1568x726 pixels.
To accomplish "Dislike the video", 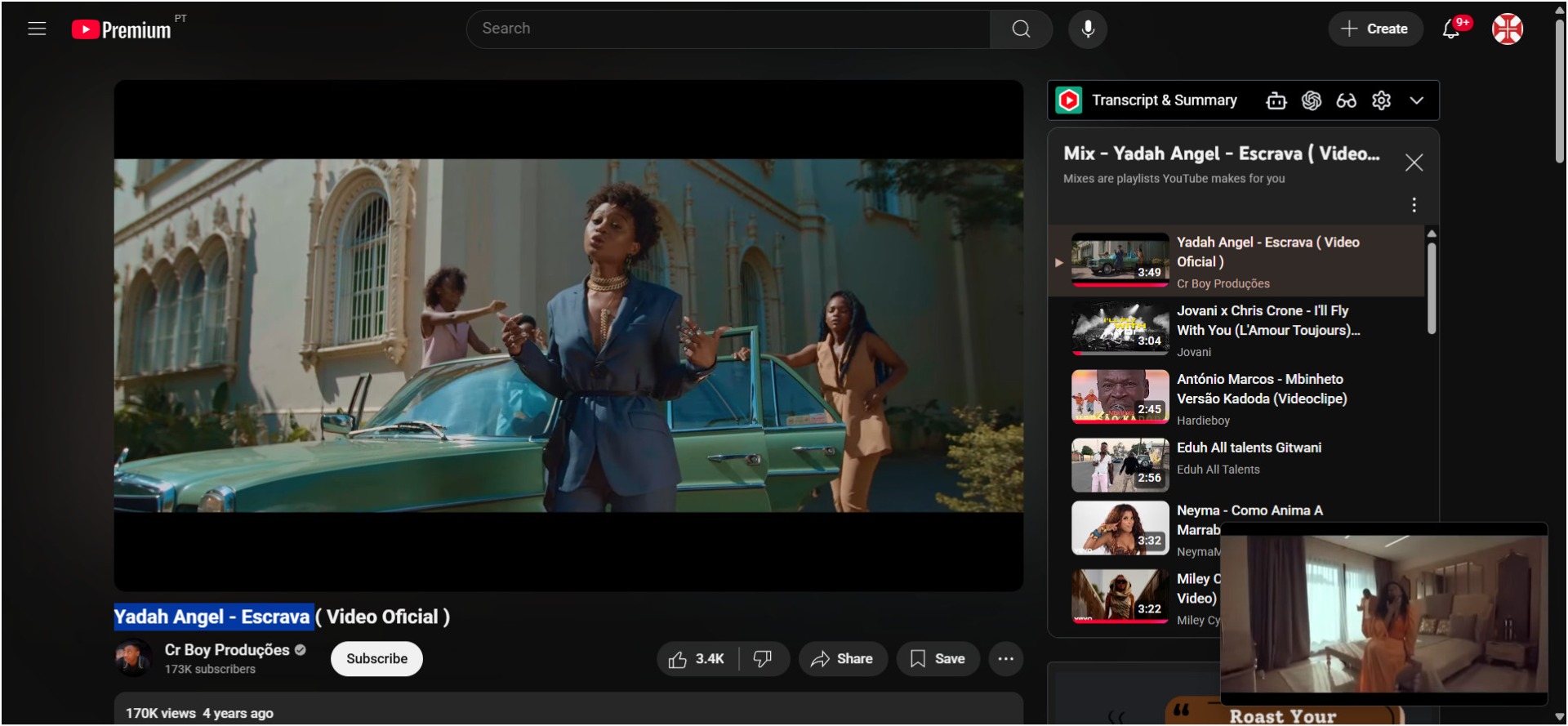I will (x=763, y=659).
